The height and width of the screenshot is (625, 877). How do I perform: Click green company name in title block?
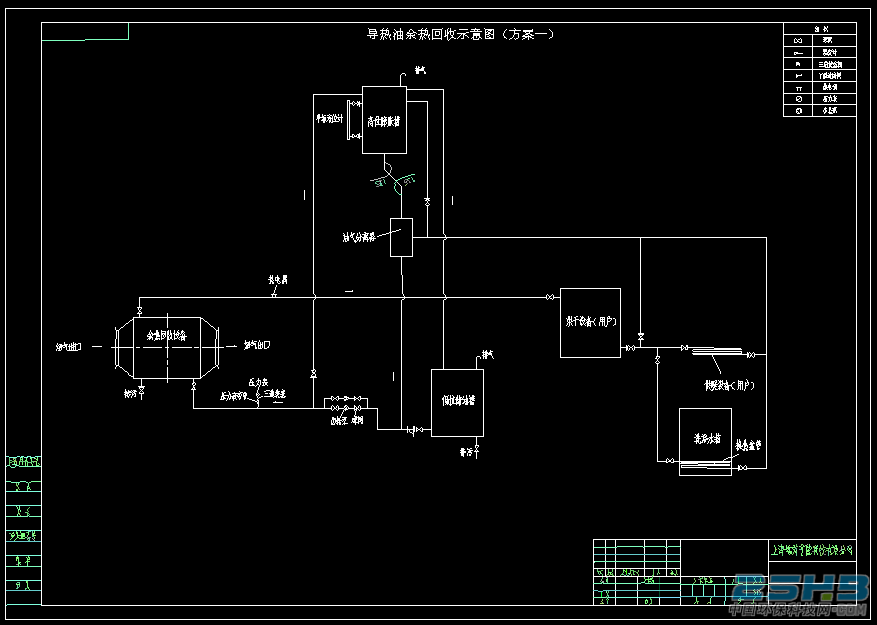coord(813,550)
